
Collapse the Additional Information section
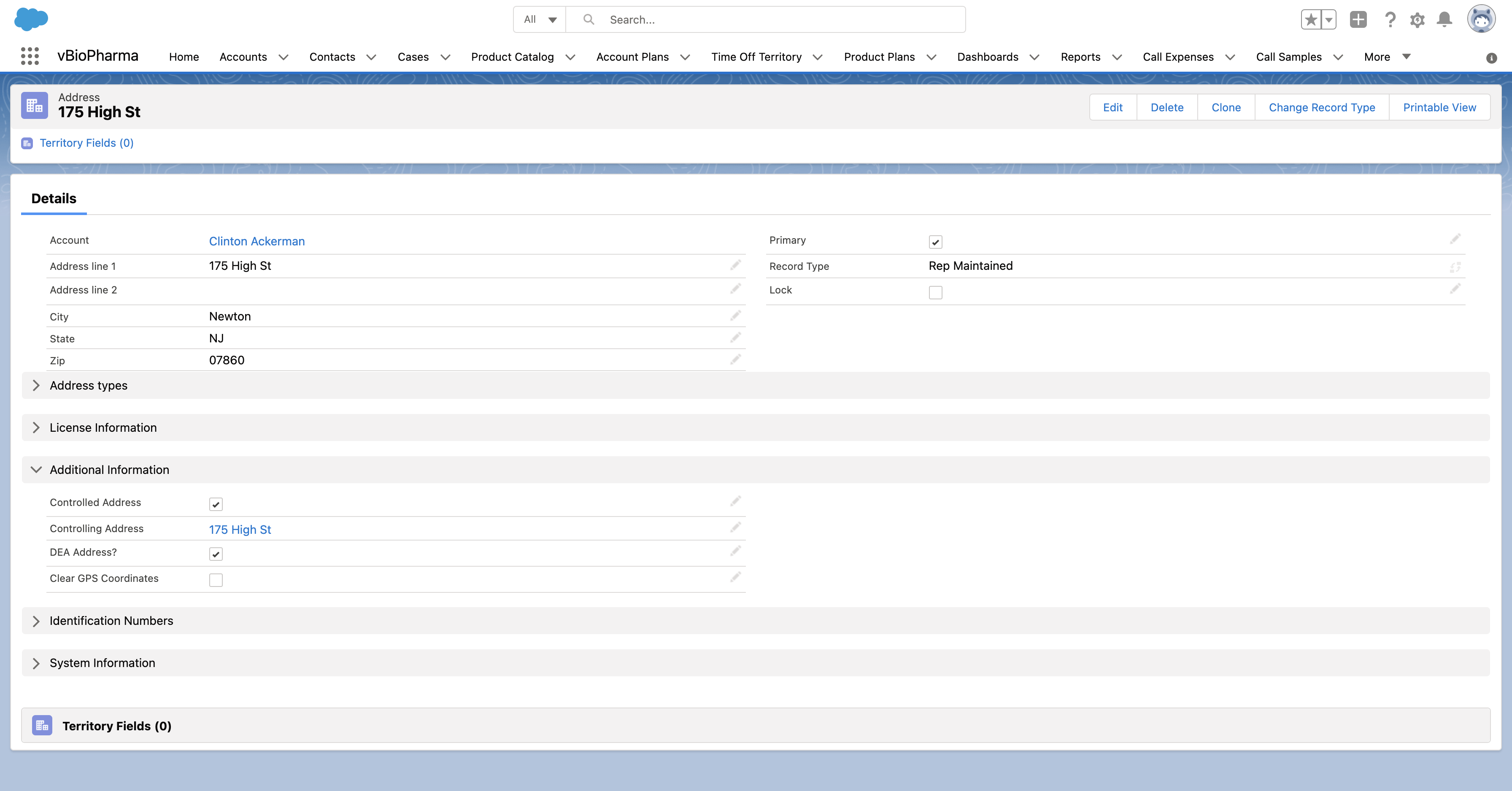[109, 470]
